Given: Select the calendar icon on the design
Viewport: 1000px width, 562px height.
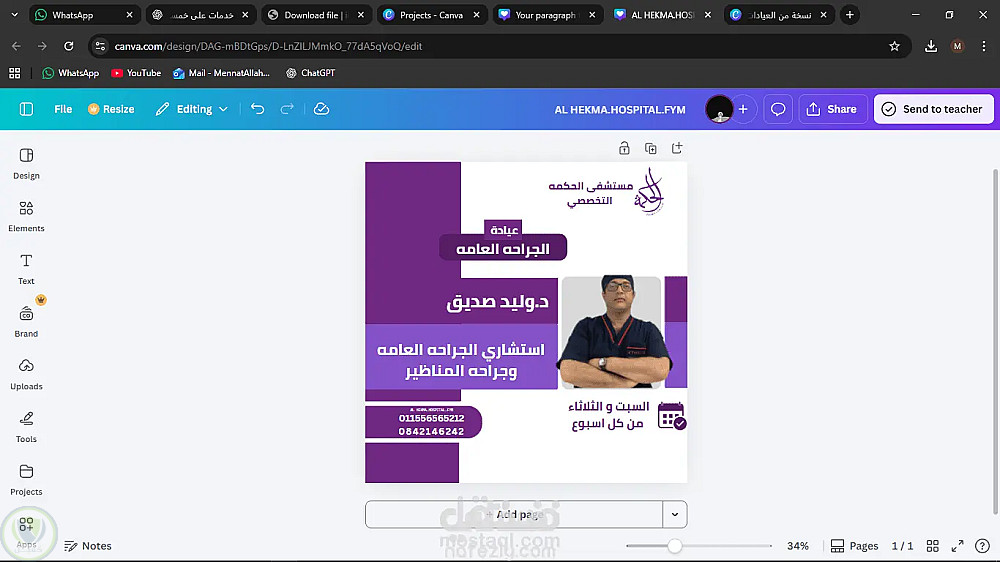Looking at the screenshot, I should [x=672, y=416].
